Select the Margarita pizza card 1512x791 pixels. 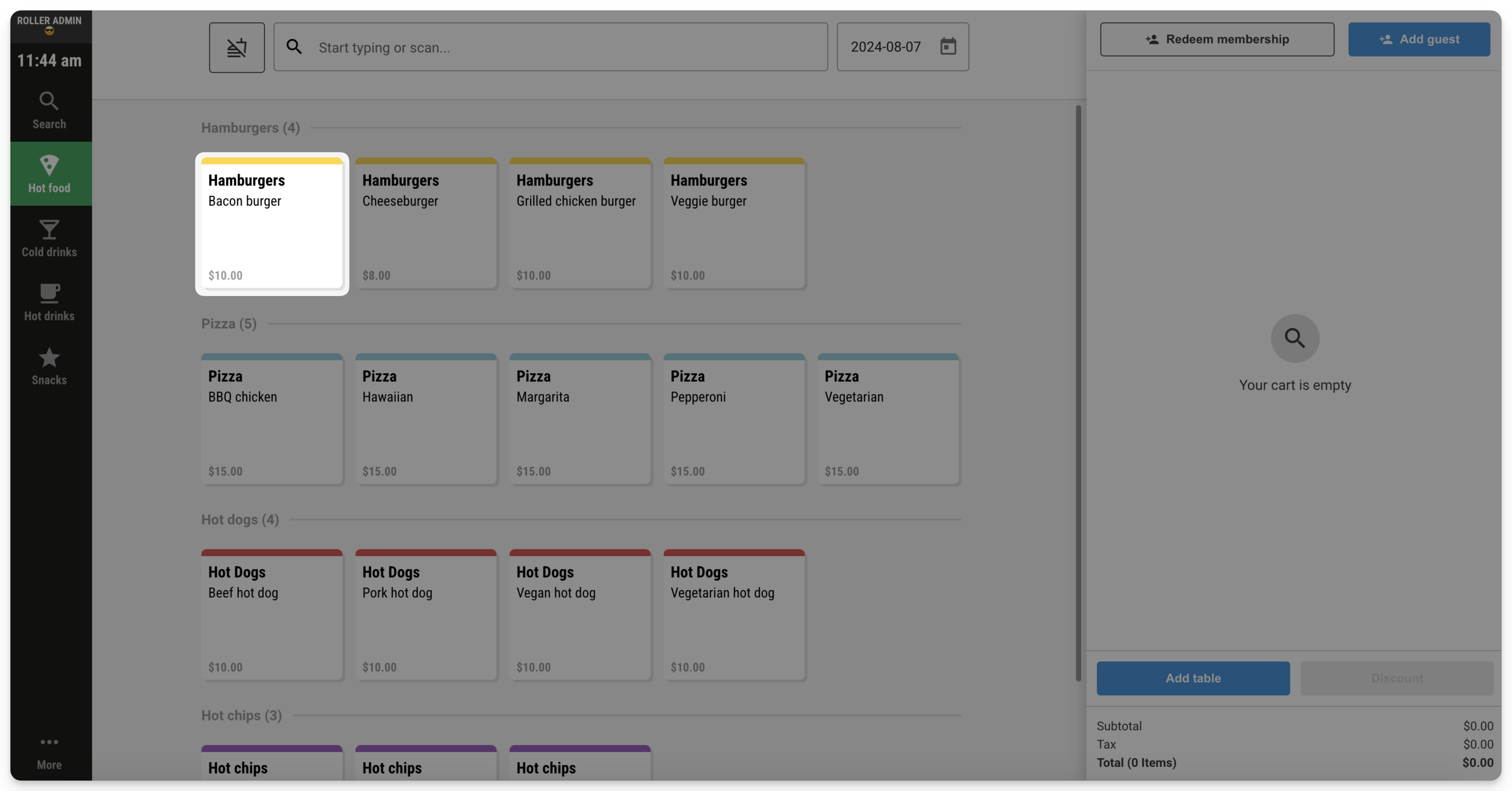tap(580, 420)
